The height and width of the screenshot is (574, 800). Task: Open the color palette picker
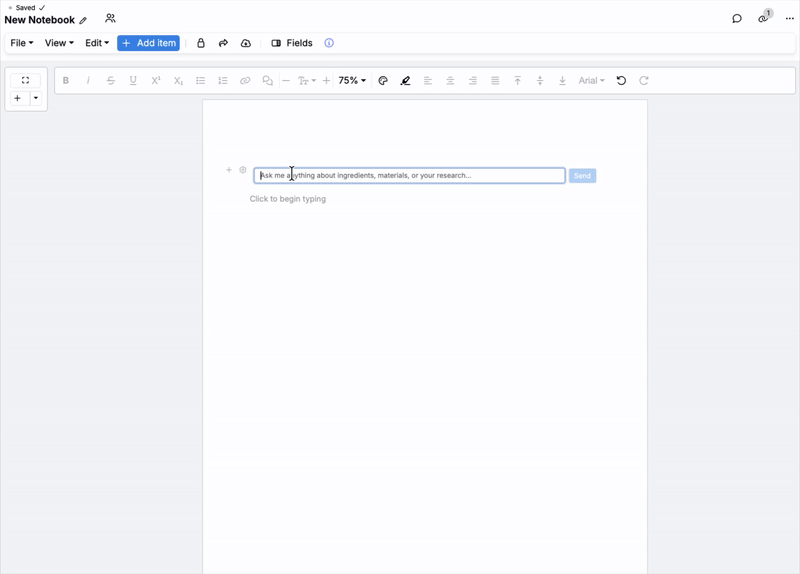(x=383, y=81)
